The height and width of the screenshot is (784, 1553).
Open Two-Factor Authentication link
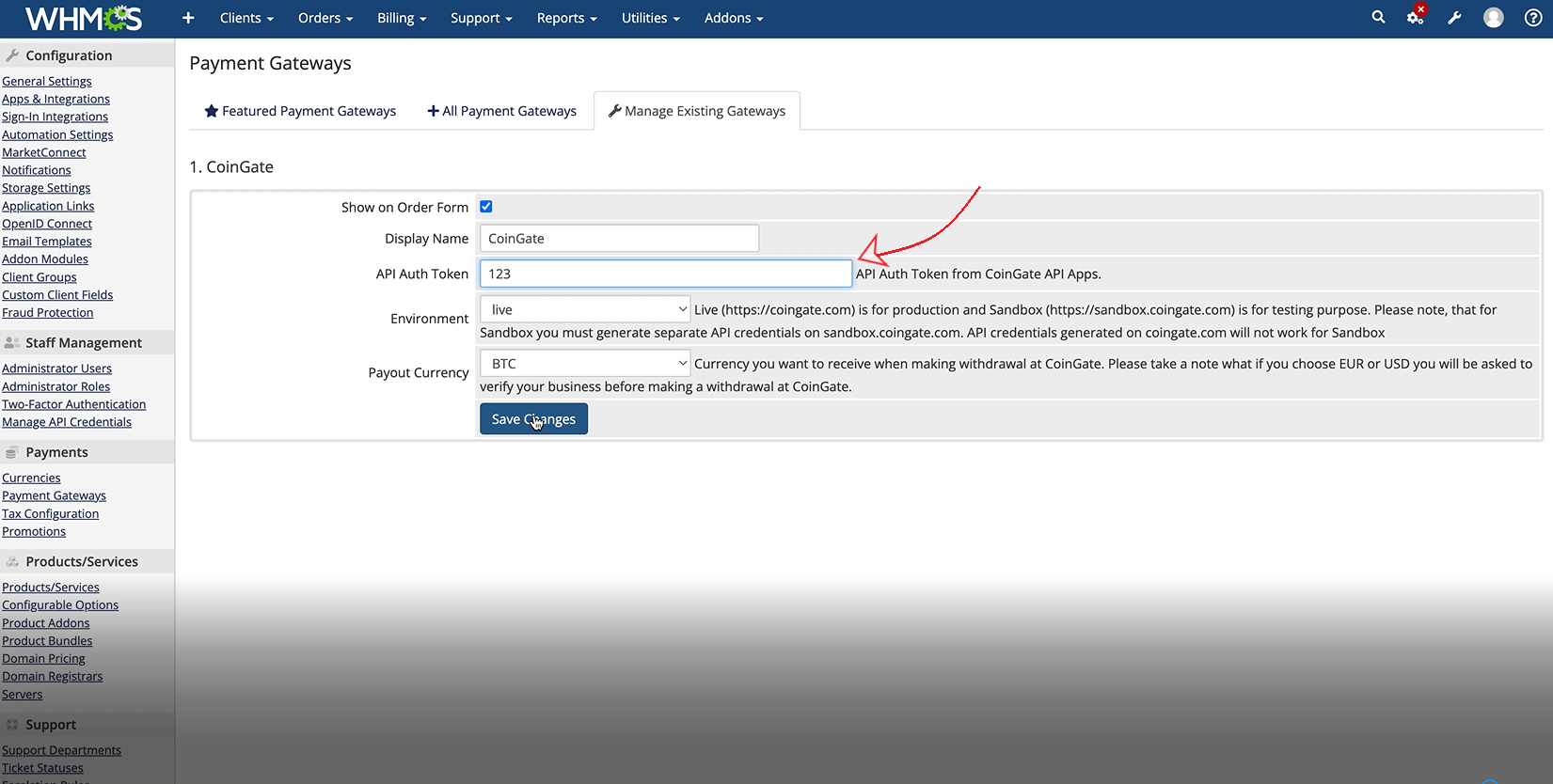pos(73,404)
